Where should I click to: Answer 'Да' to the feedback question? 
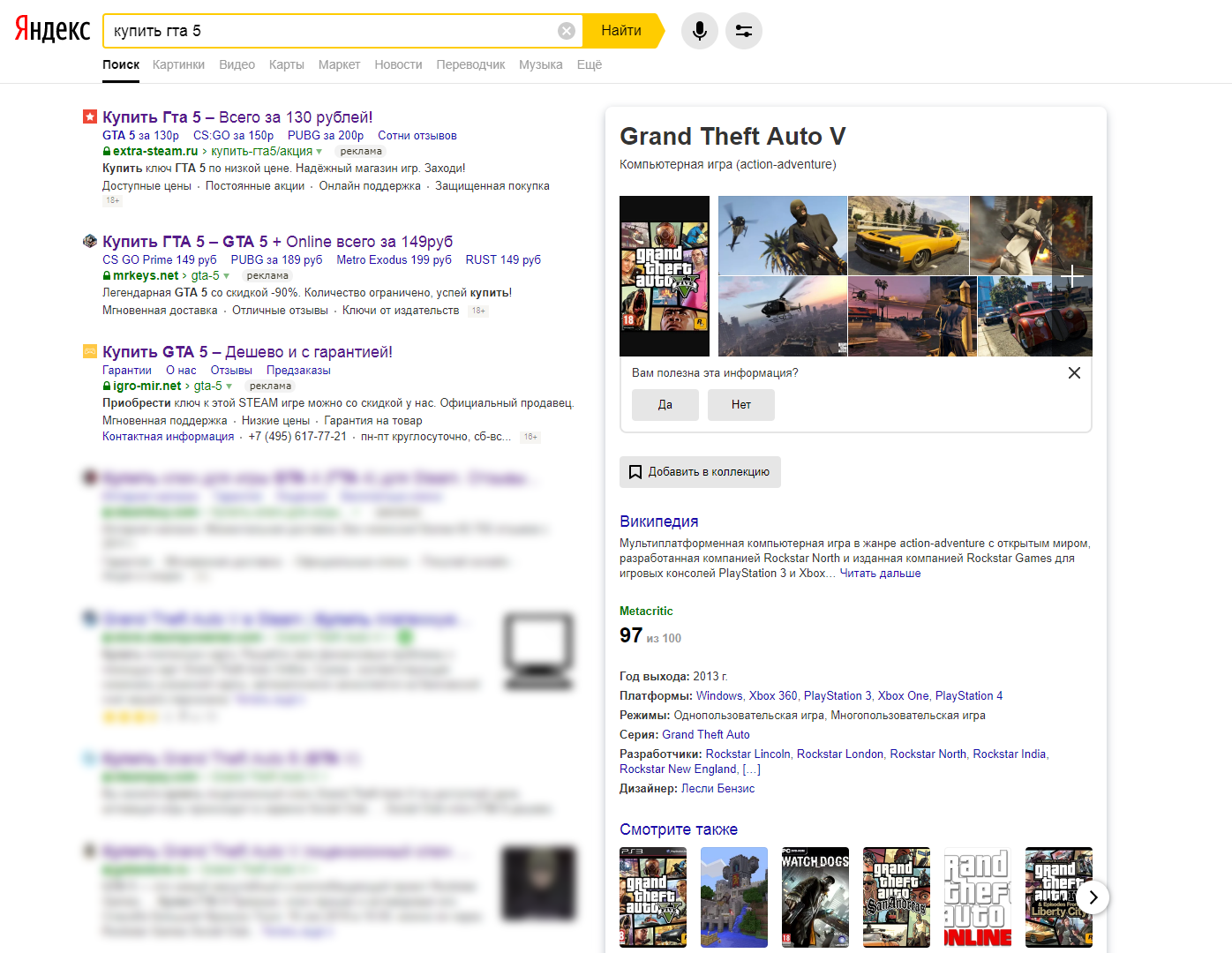665,405
